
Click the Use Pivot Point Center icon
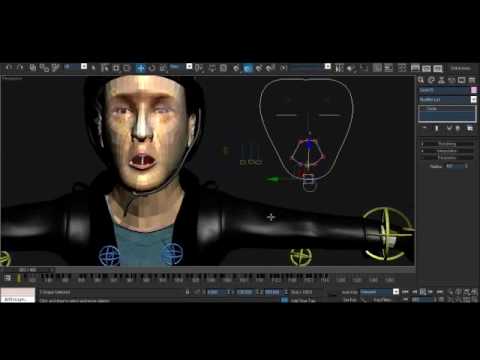coord(199,68)
